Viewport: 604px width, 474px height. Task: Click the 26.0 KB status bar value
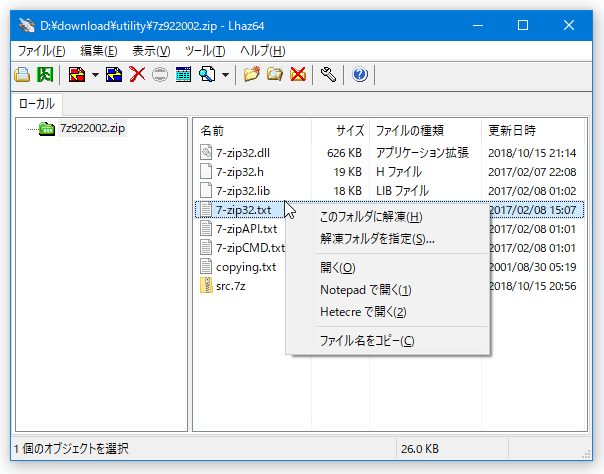[419, 449]
